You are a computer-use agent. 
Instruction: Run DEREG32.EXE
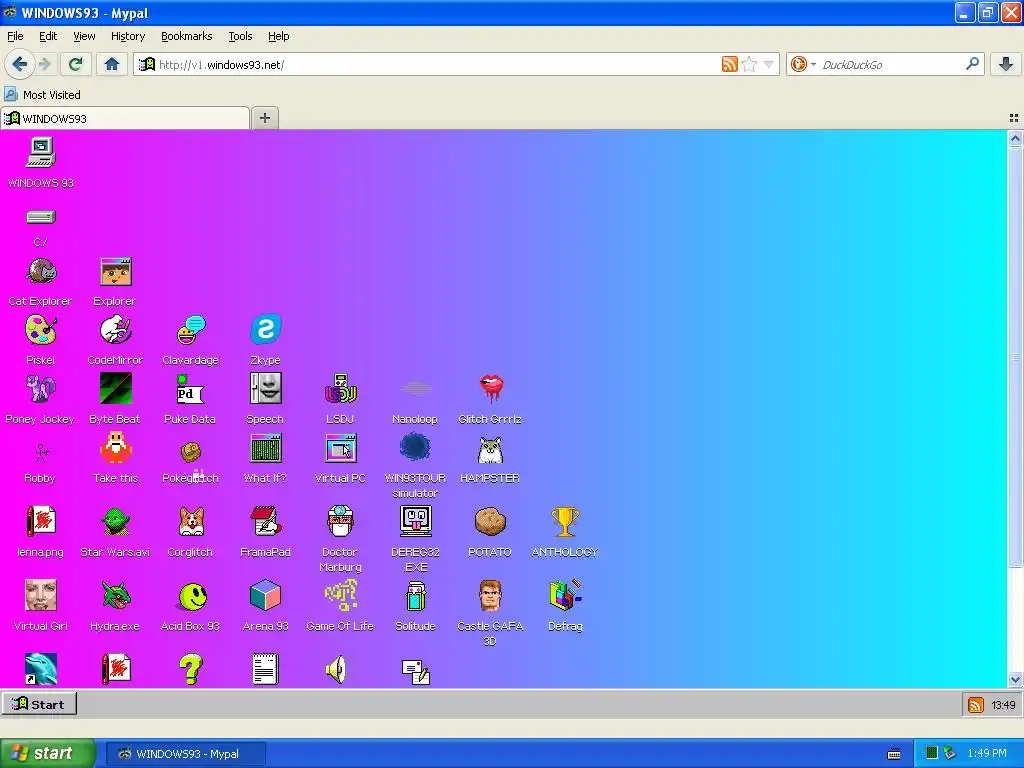click(415, 539)
